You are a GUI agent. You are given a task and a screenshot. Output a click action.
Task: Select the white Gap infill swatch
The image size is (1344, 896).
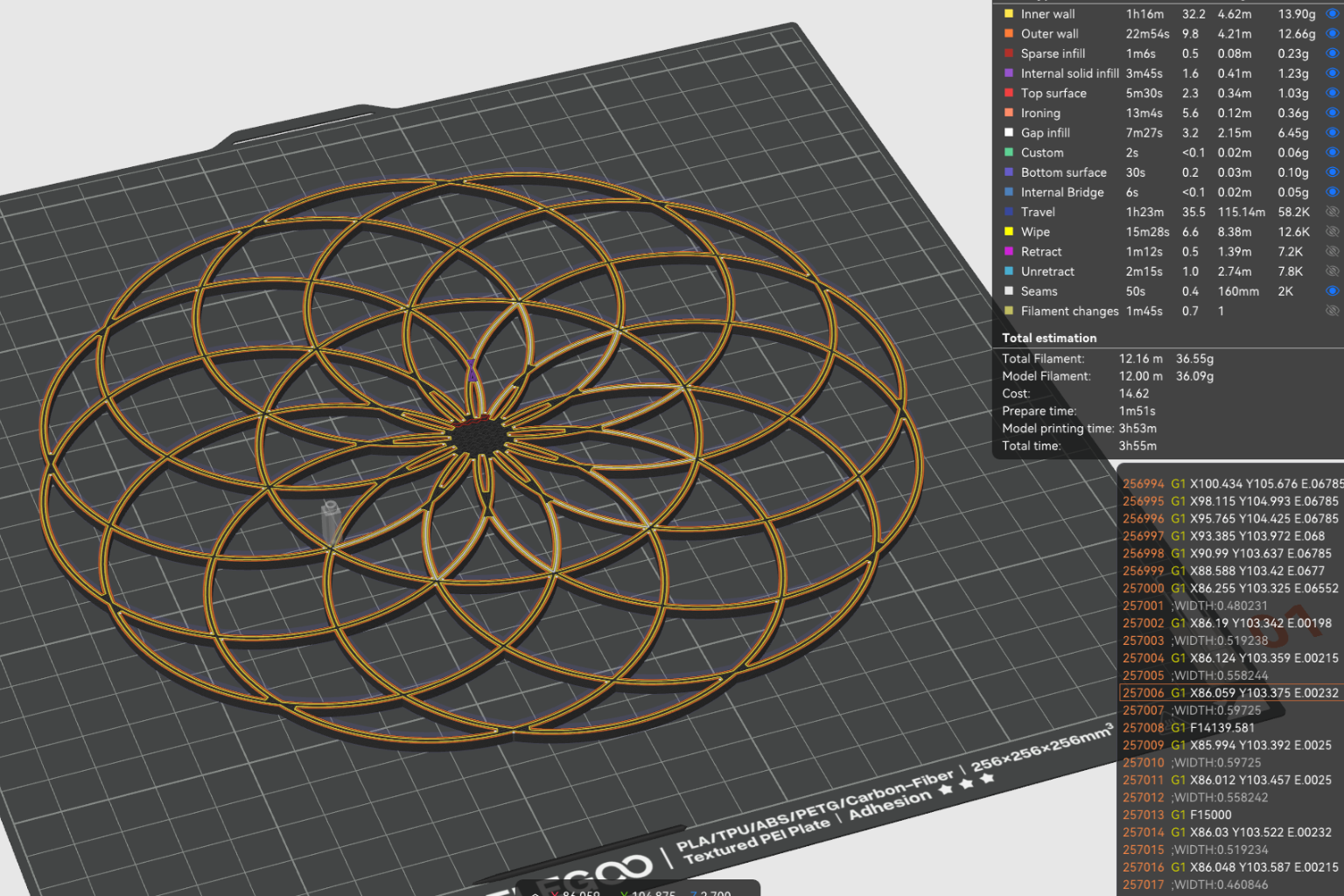[x=1009, y=133]
